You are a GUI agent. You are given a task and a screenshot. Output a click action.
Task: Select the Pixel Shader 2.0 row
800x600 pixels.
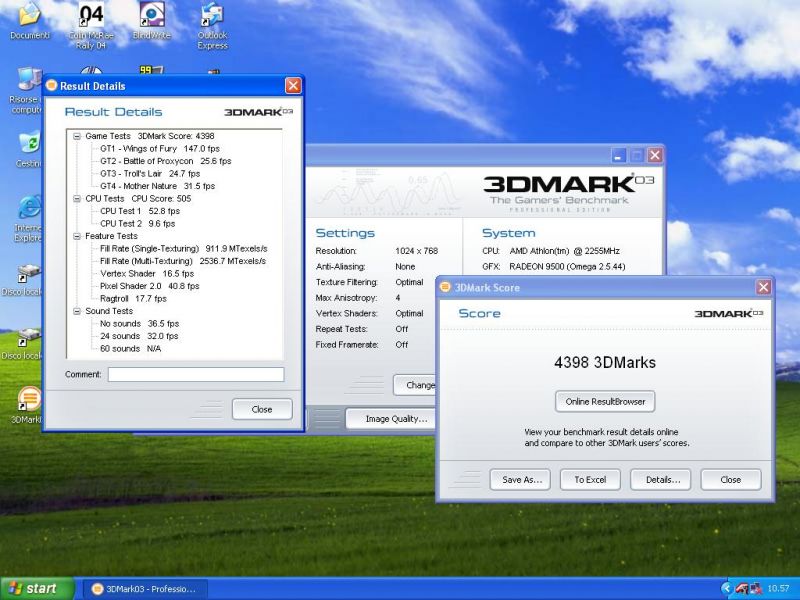click(x=149, y=286)
